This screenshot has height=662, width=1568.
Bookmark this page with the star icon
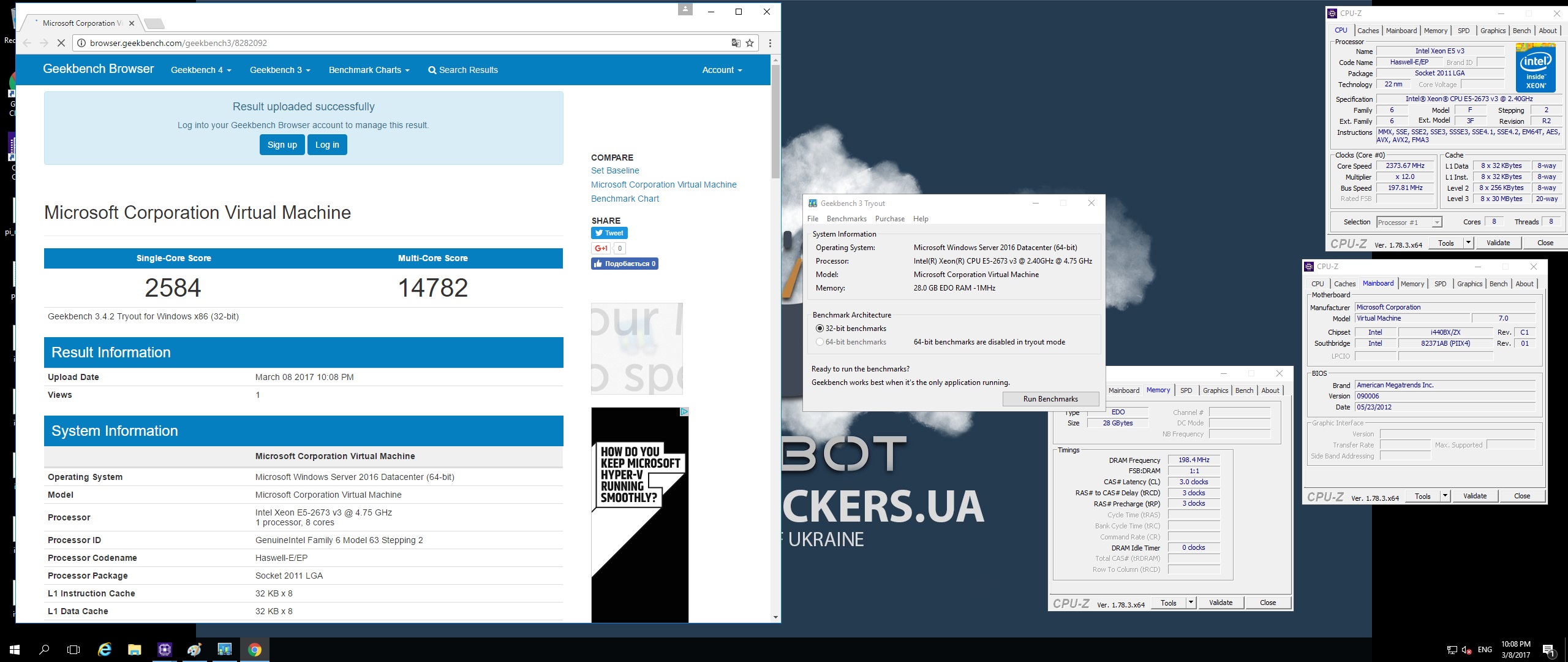(750, 43)
